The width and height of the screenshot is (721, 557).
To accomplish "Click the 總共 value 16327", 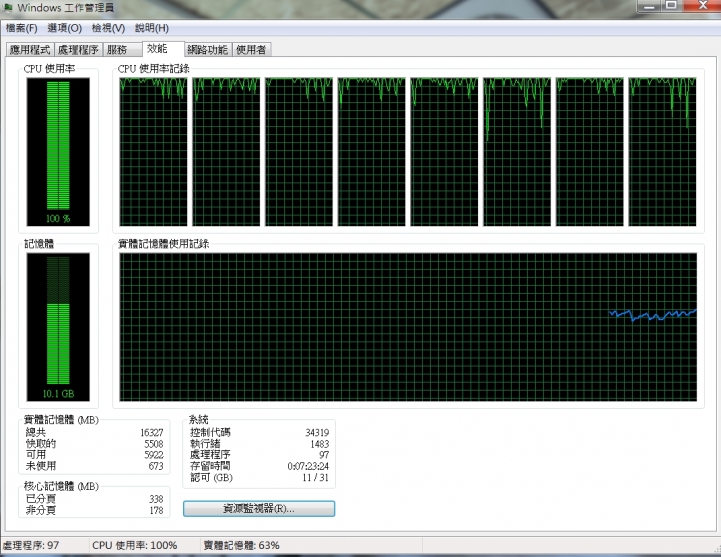I will 152,433.
